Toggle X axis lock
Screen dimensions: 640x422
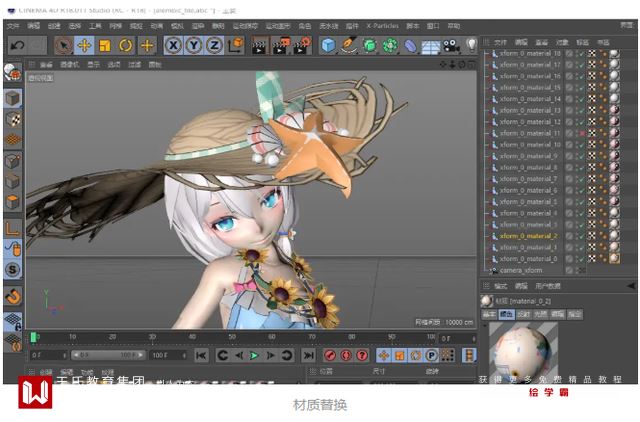coord(173,45)
